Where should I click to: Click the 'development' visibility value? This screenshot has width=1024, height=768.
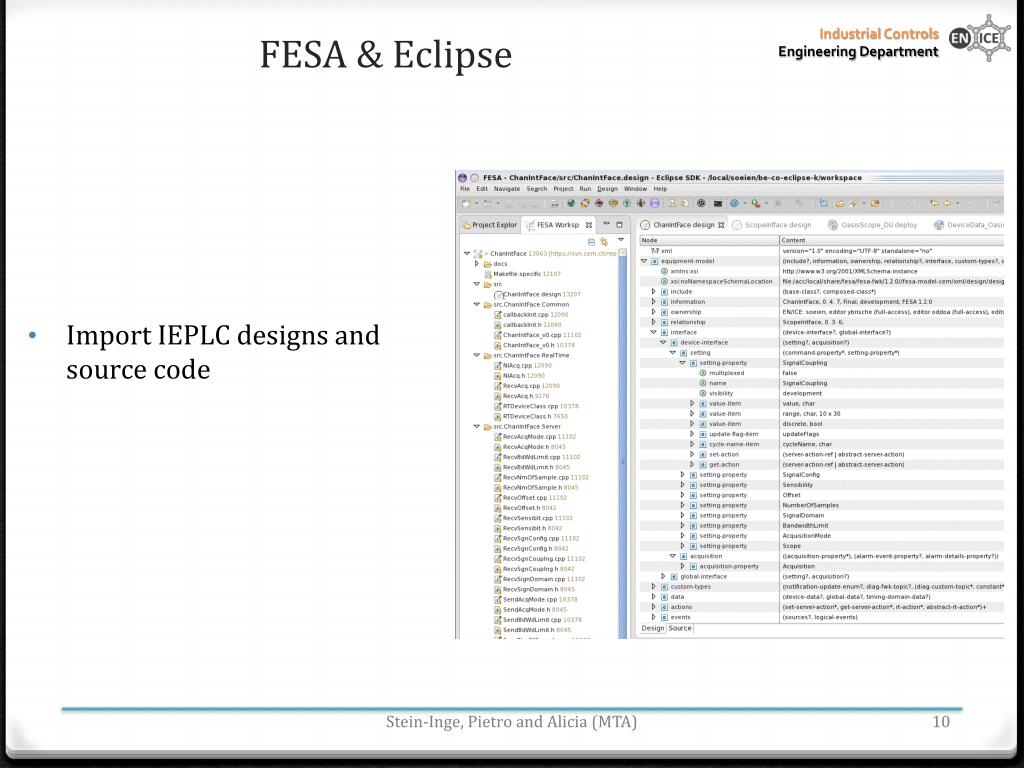pyautogui.click(x=802, y=394)
